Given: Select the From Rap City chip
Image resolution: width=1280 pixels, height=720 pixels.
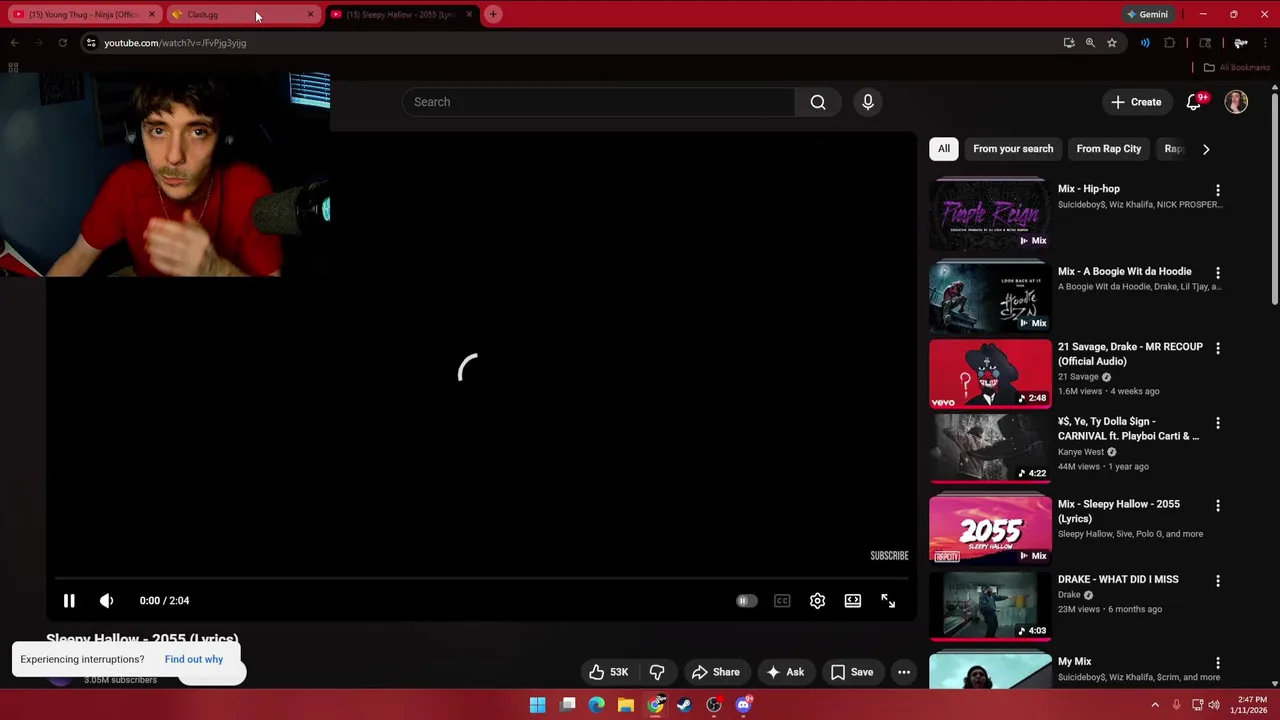Looking at the screenshot, I should [1109, 149].
